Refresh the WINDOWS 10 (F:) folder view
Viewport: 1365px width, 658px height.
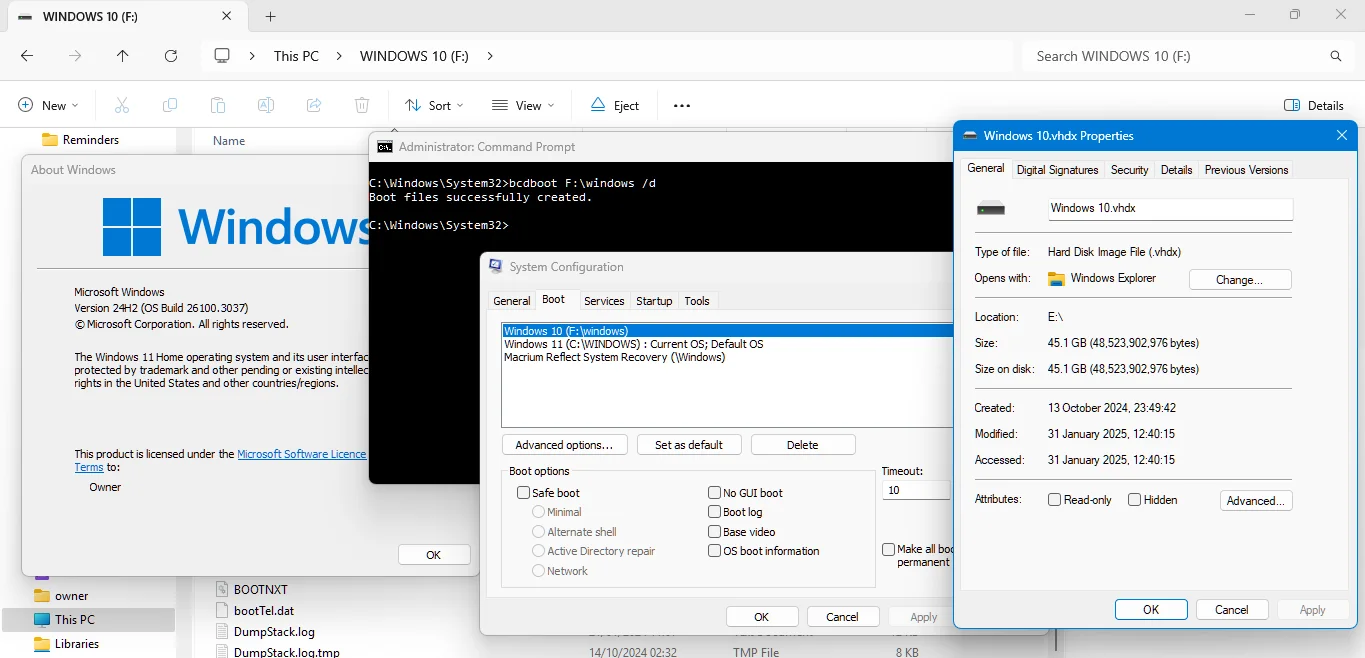point(171,56)
